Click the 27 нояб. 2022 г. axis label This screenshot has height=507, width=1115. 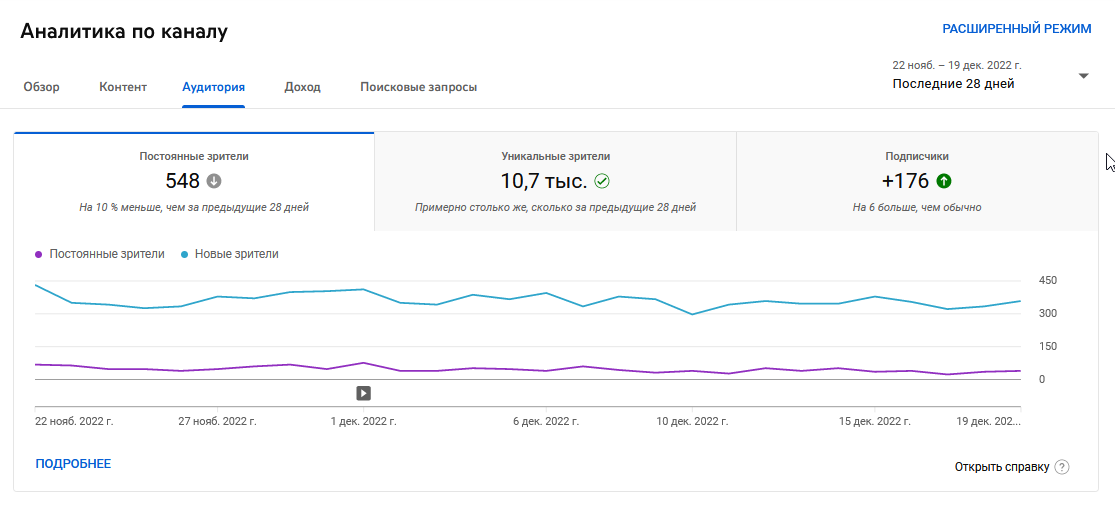click(217, 421)
